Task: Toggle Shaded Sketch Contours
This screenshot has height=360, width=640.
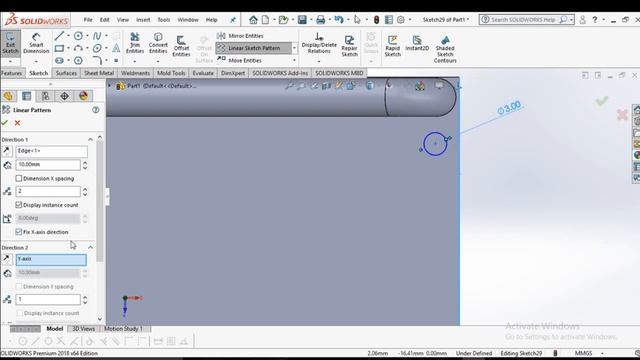Action: coord(445,49)
